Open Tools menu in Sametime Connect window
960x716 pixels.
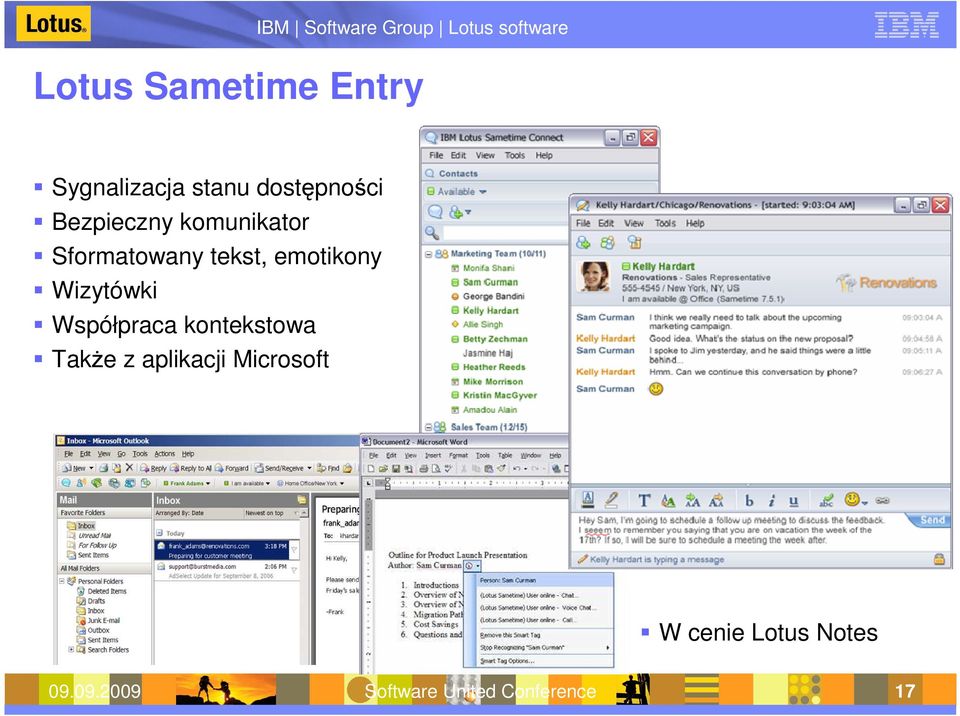515,156
